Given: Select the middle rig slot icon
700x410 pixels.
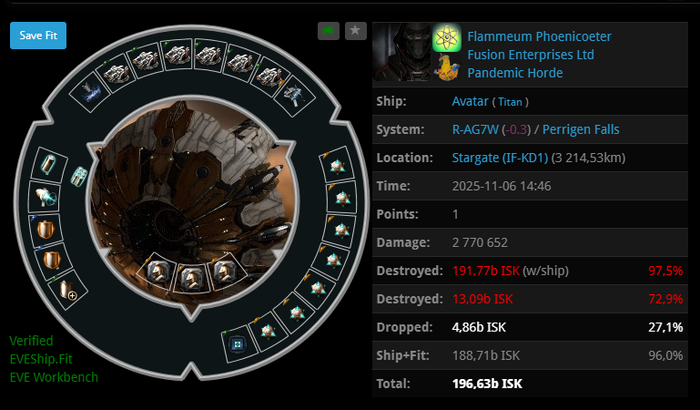Looking at the screenshot, I should tap(192, 278).
